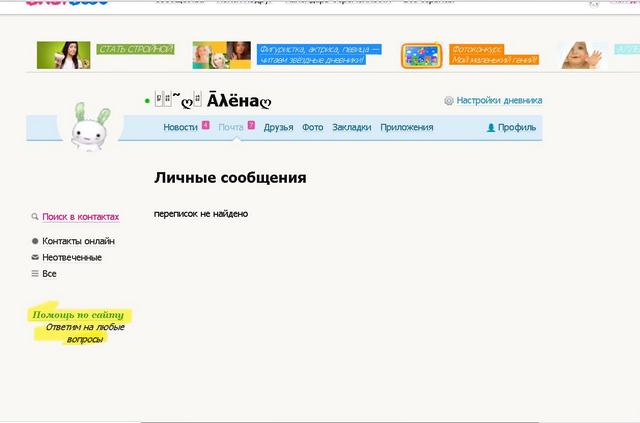Open Помощь по сайту help banner
Image resolution: width=640 pixels, height=423 pixels.
(x=78, y=315)
